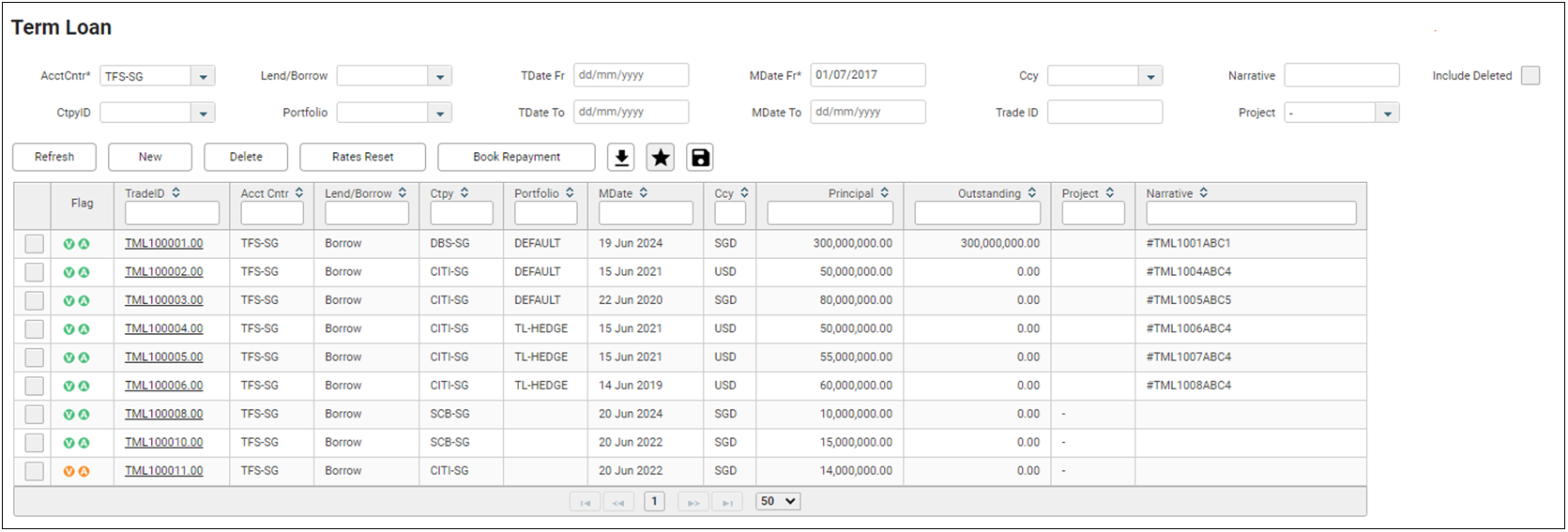1568x532 pixels.
Task: Sort by Principal column arrows
Action: [x=884, y=193]
